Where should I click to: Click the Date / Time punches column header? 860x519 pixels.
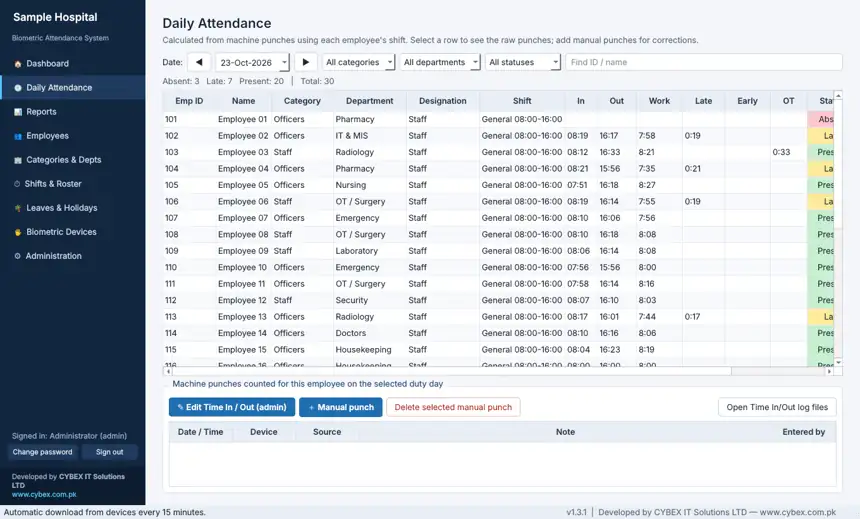(200, 432)
